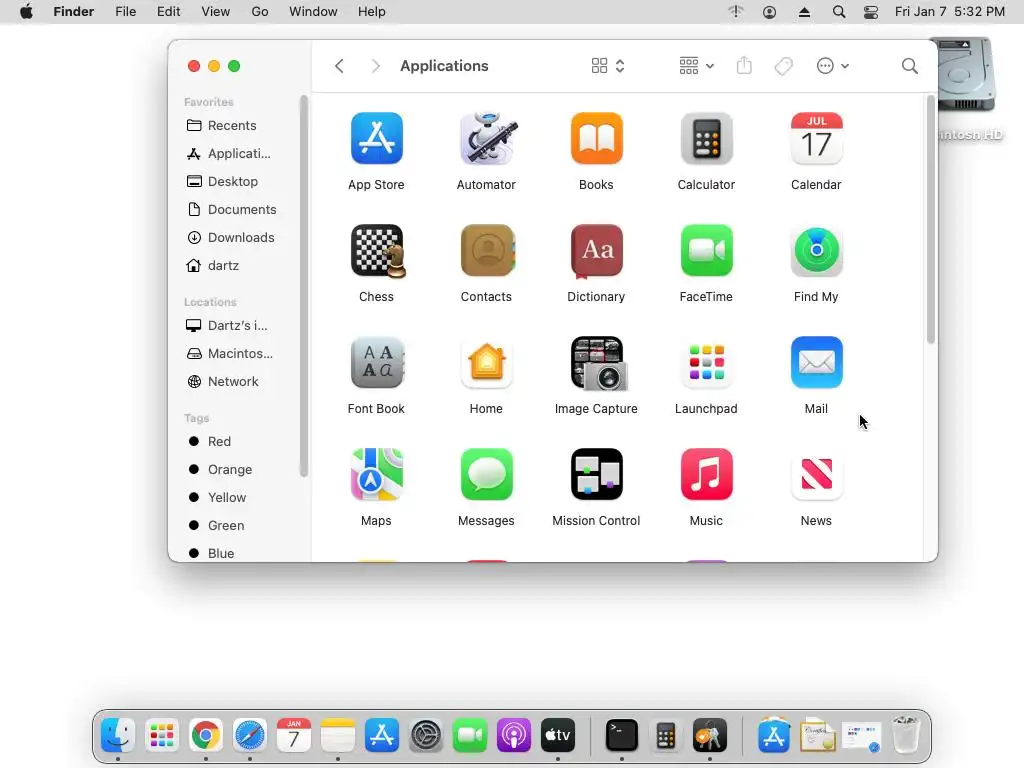The image size is (1024, 768).
Task: Open Control Center in the menu bar
Action: point(871,12)
